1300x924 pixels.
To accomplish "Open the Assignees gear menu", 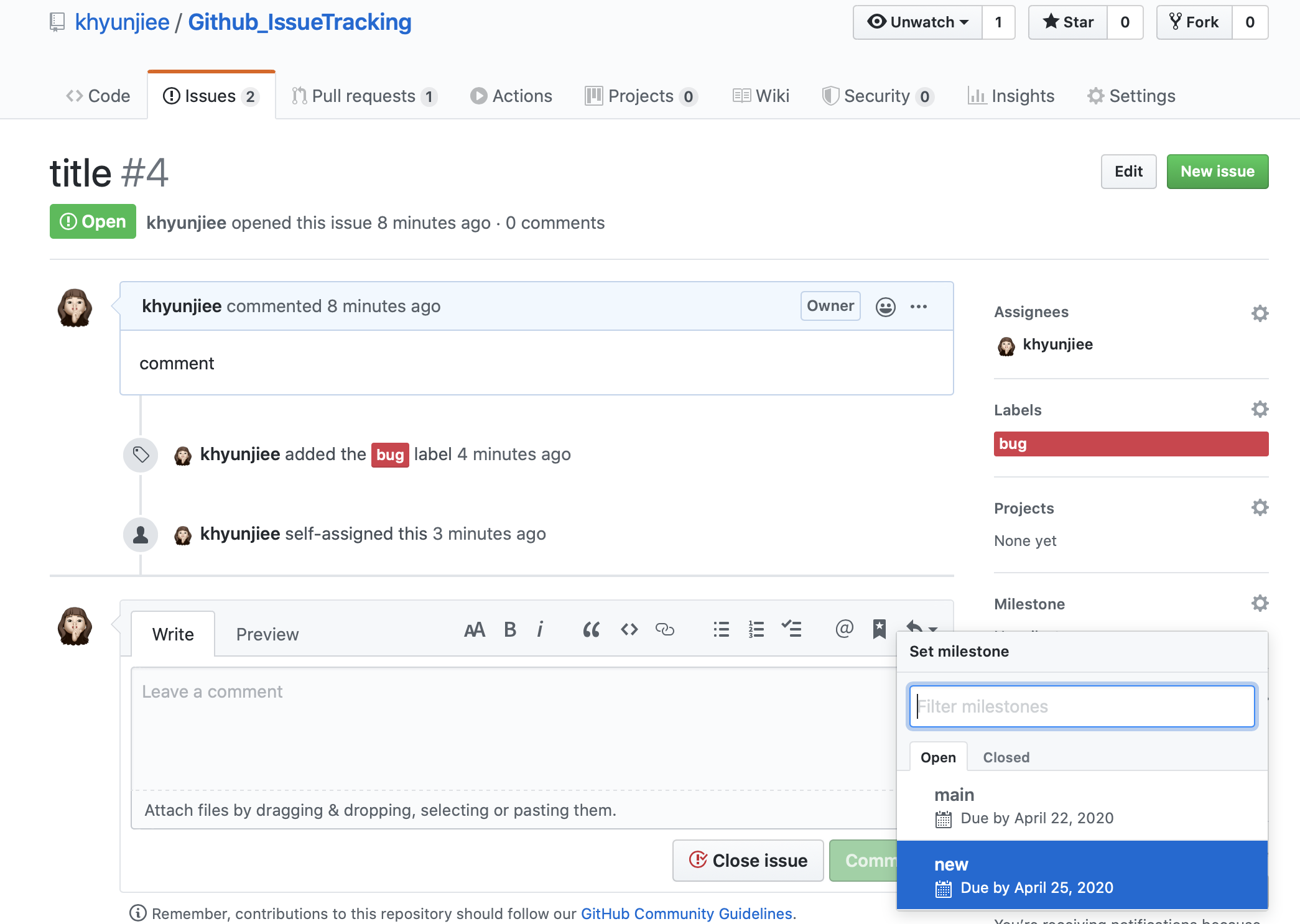I will pyautogui.click(x=1260, y=313).
